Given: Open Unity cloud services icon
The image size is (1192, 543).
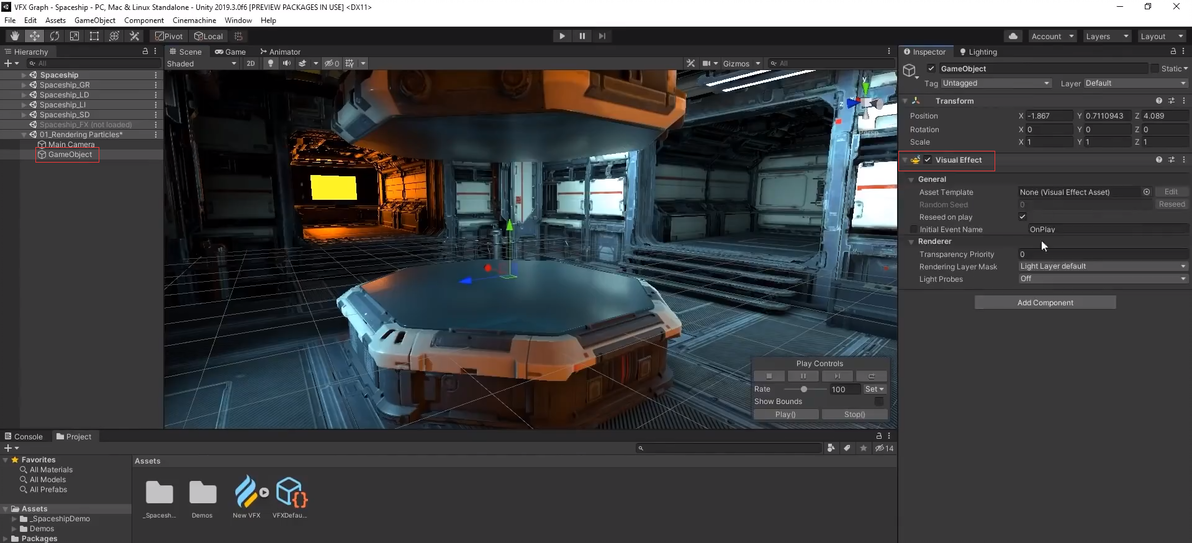Looking at the screenshot, I should tap(1013, 36).
